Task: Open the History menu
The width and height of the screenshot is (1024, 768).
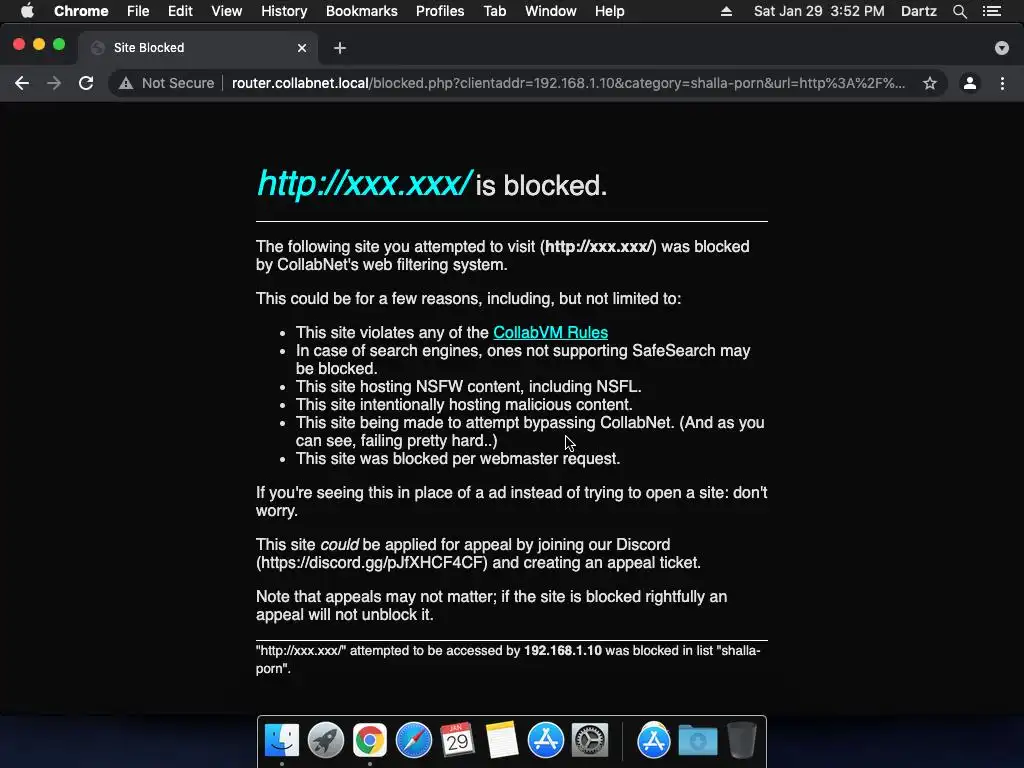Action: [284, 11]
